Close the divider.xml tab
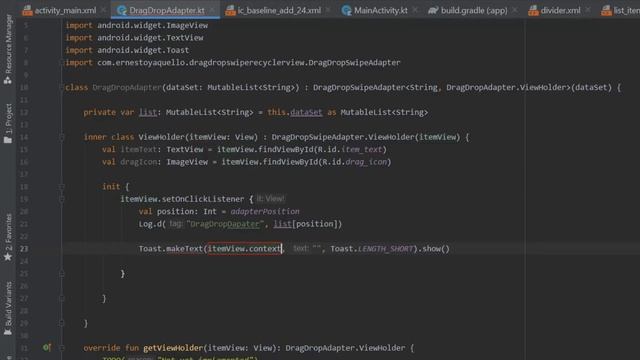 (x=587, y=10)
